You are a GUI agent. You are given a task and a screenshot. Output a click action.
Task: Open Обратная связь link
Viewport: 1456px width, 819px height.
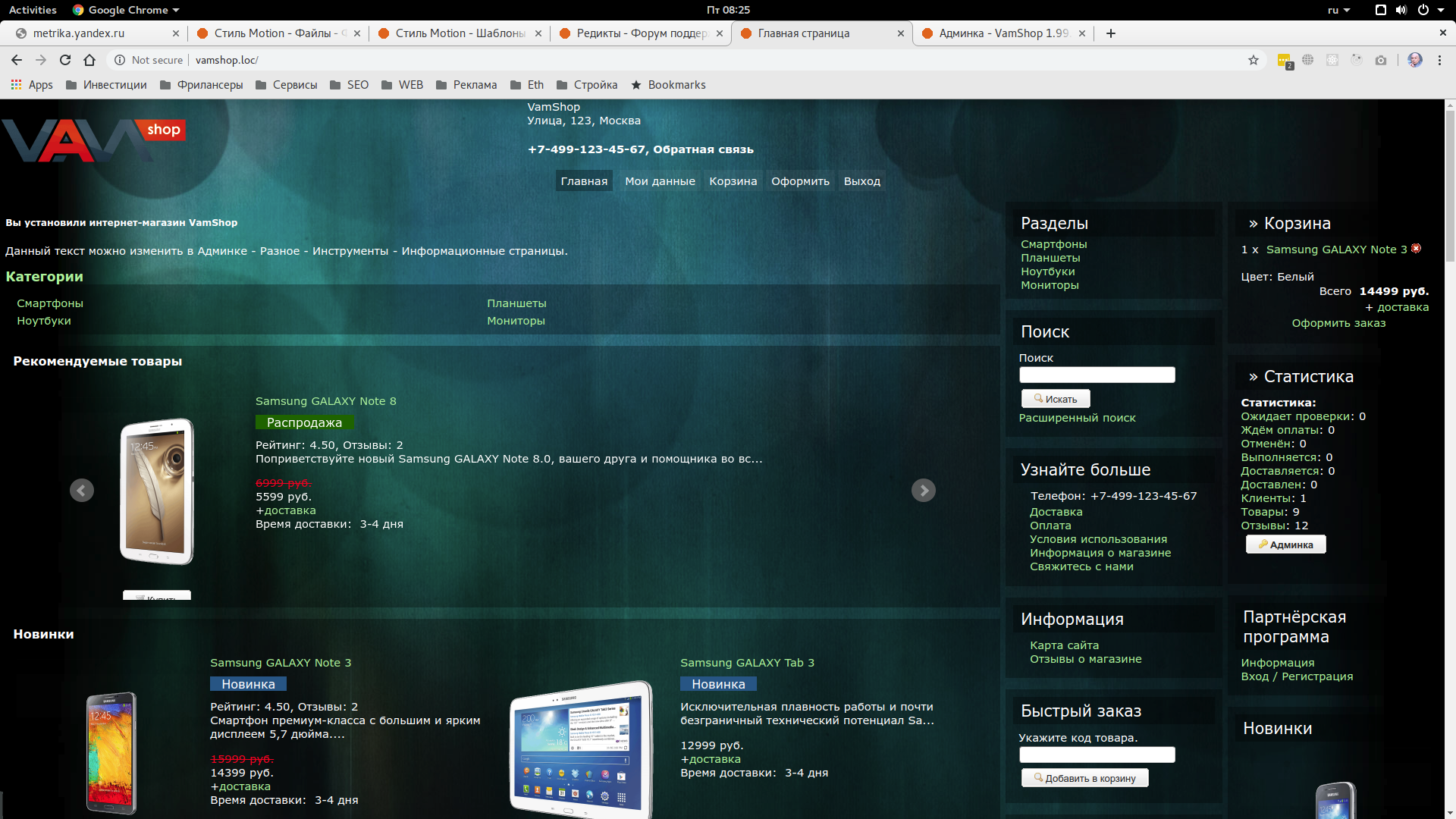pyautogui.click(x=703, y=149)
